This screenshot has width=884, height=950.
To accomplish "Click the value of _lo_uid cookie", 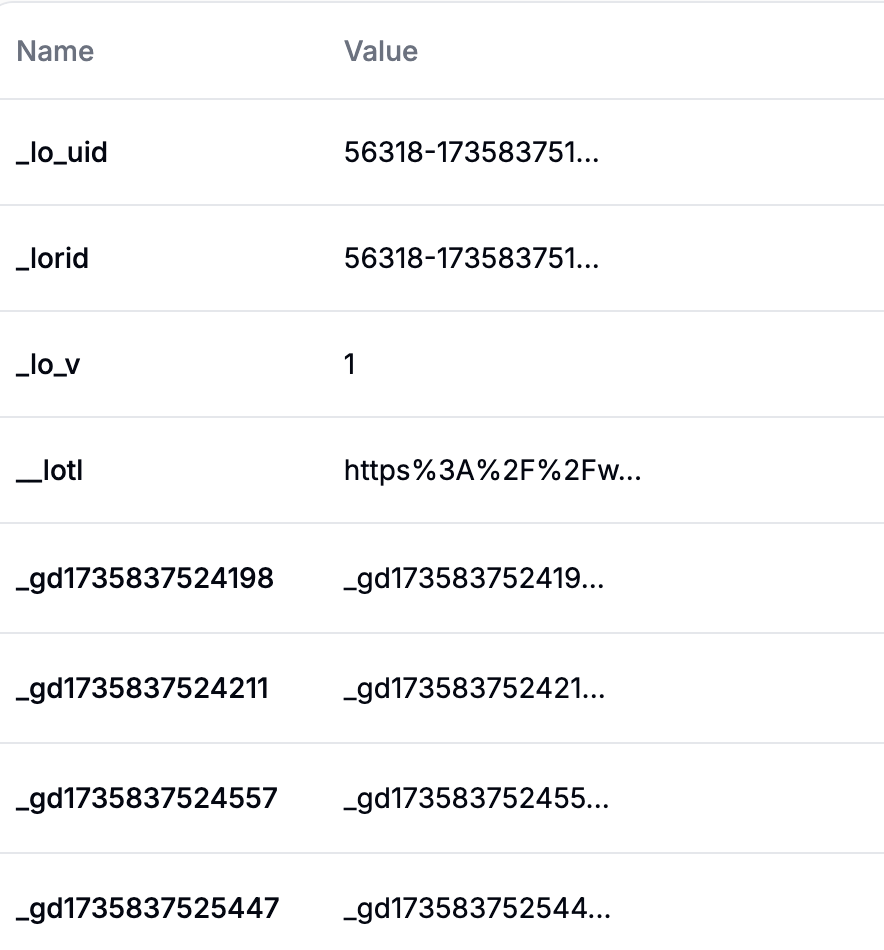I will (471, 153).
